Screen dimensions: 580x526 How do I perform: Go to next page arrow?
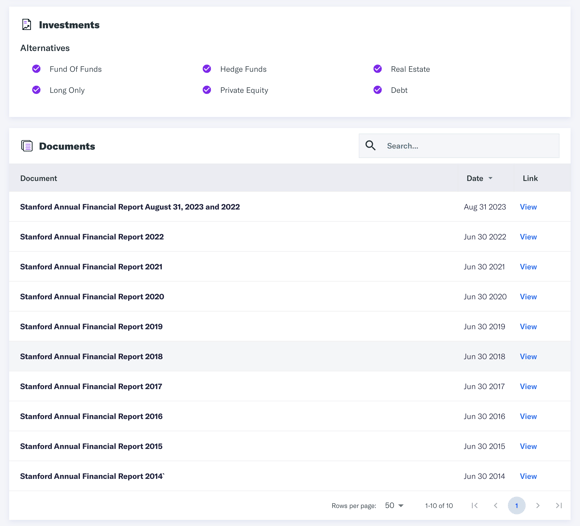[538, 505]
